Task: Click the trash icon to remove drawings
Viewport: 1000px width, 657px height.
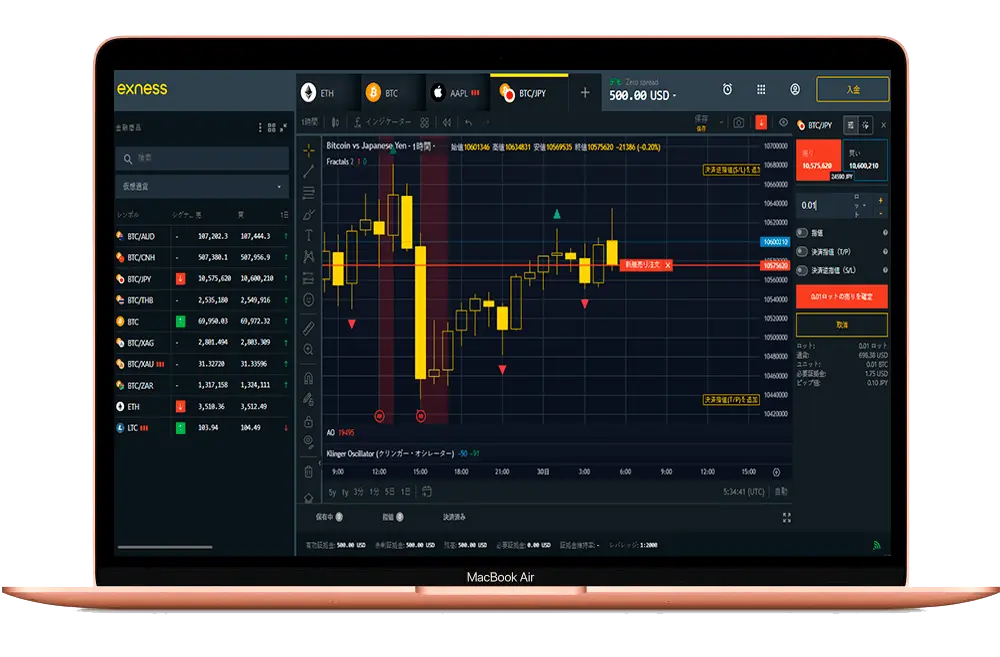Action: [308, 471]
